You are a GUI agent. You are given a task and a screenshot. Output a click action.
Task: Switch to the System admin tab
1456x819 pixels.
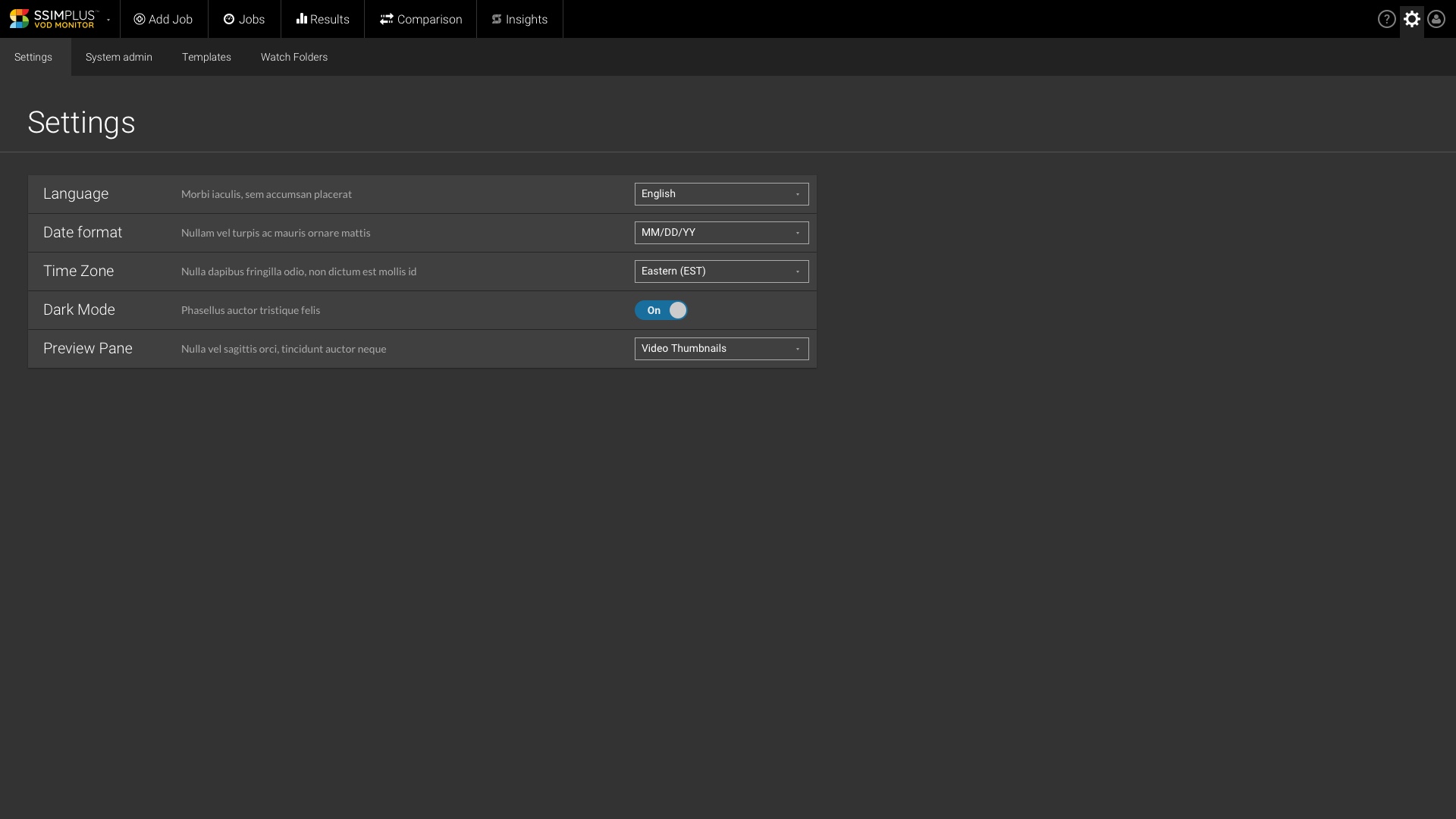(x=119, y=57)
